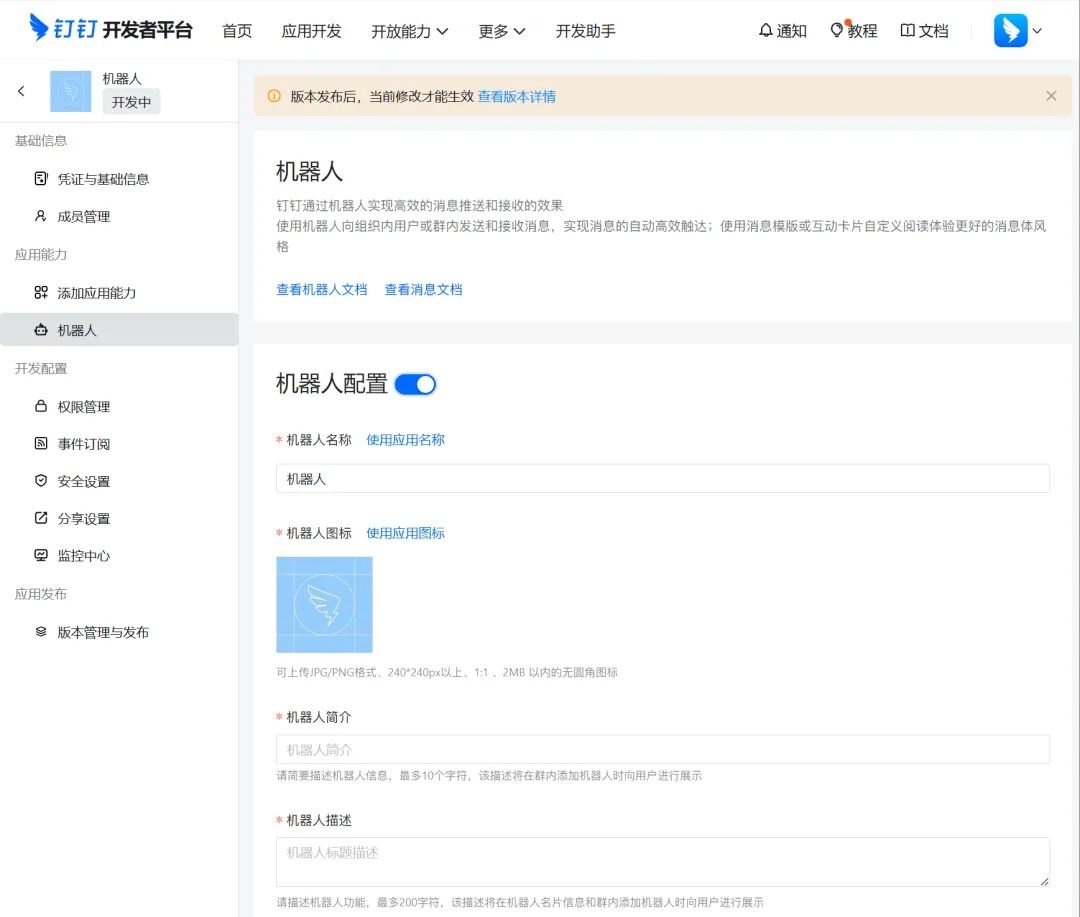Viewport: 1080px width, 917px height.
Task: Expand the 更多 dropdown menu
Action: coord(501,31)
